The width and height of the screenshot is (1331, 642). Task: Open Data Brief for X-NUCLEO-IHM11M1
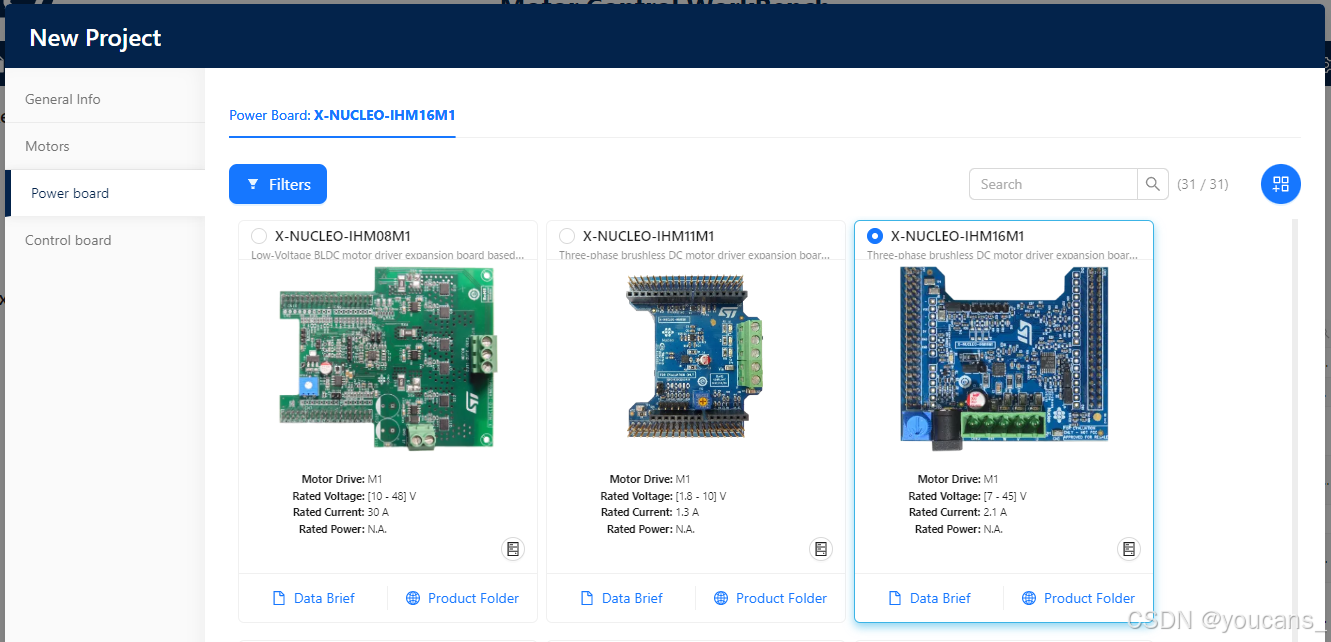(x=622, y=598)
